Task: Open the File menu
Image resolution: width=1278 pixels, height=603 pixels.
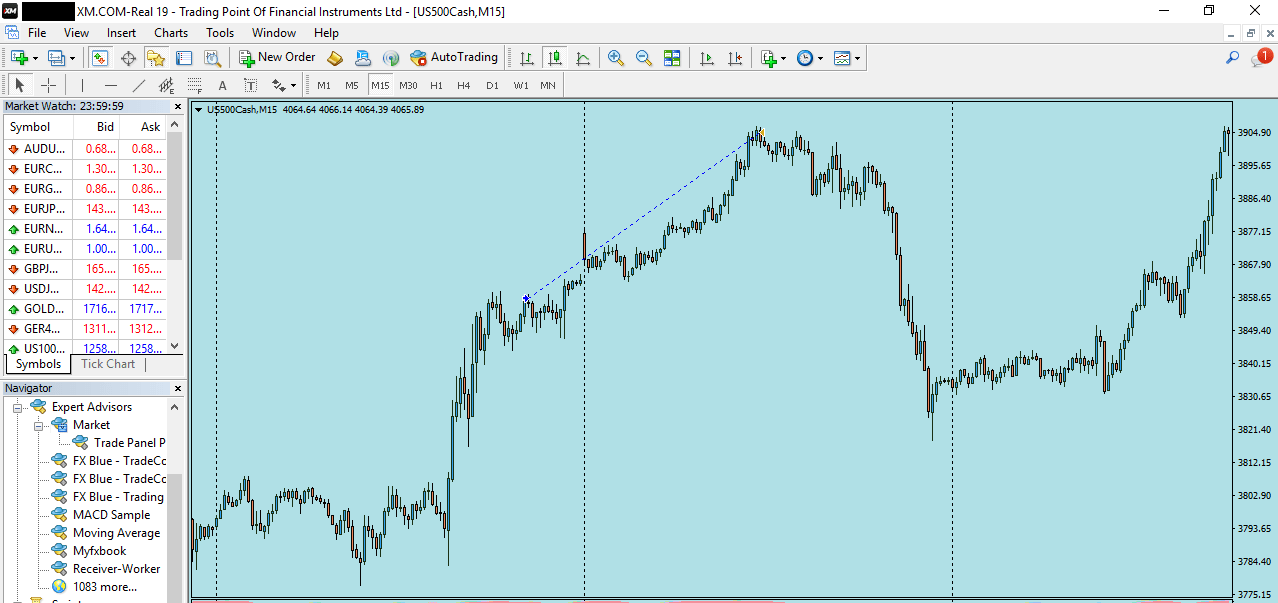Action: (37, 33)
